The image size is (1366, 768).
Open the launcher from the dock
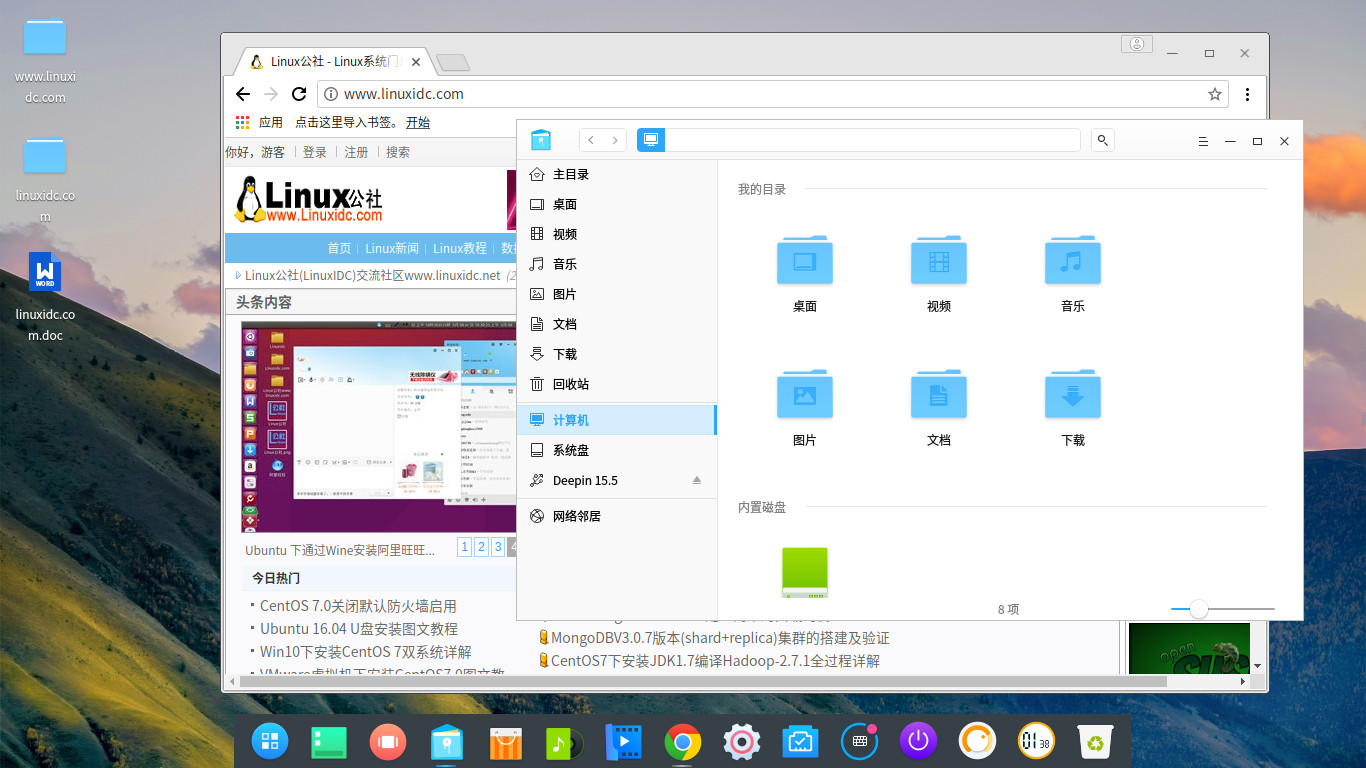click(x=270, y=741)
